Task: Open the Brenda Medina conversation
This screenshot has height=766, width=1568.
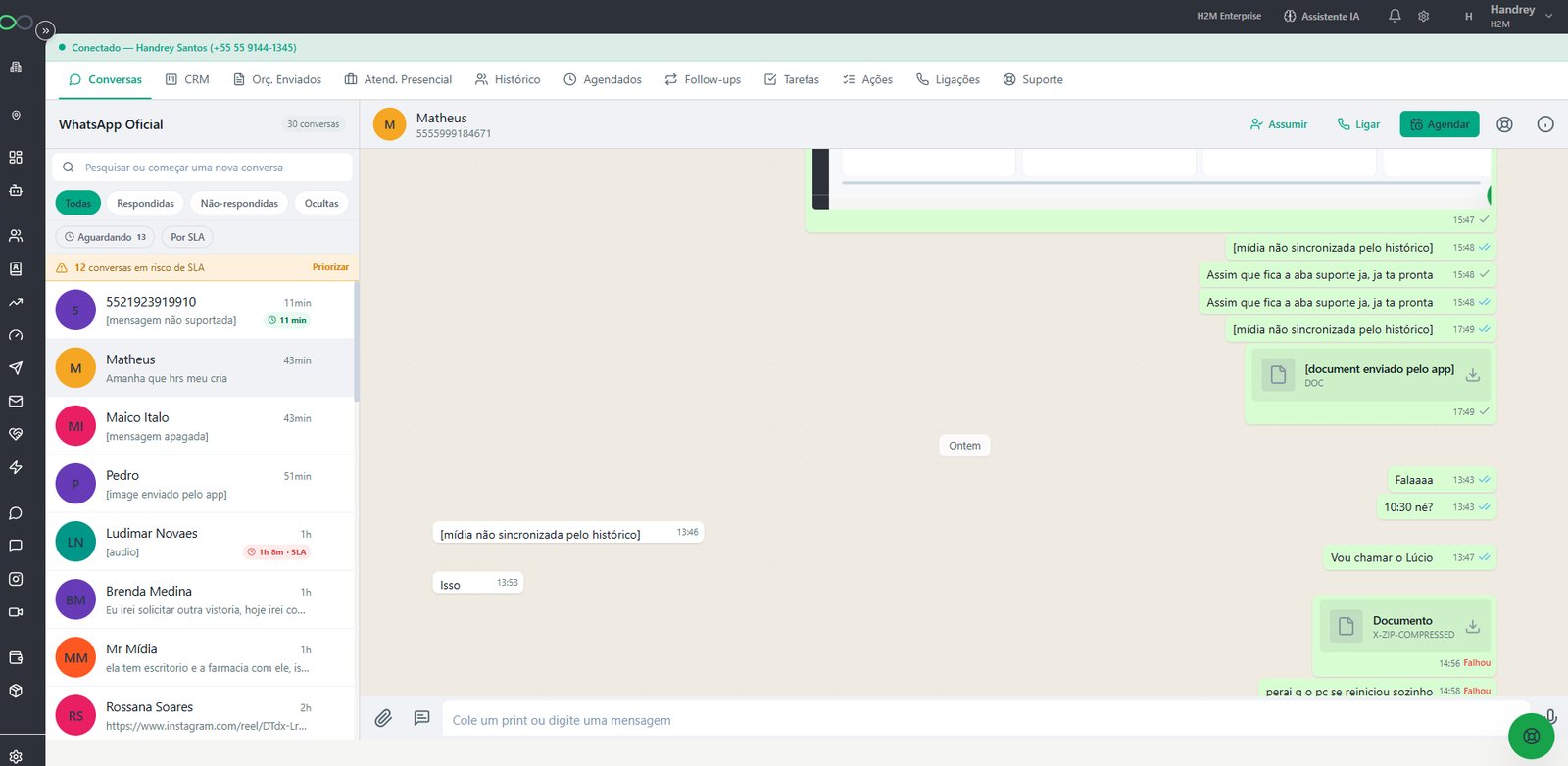Action: tap(202, 599)
